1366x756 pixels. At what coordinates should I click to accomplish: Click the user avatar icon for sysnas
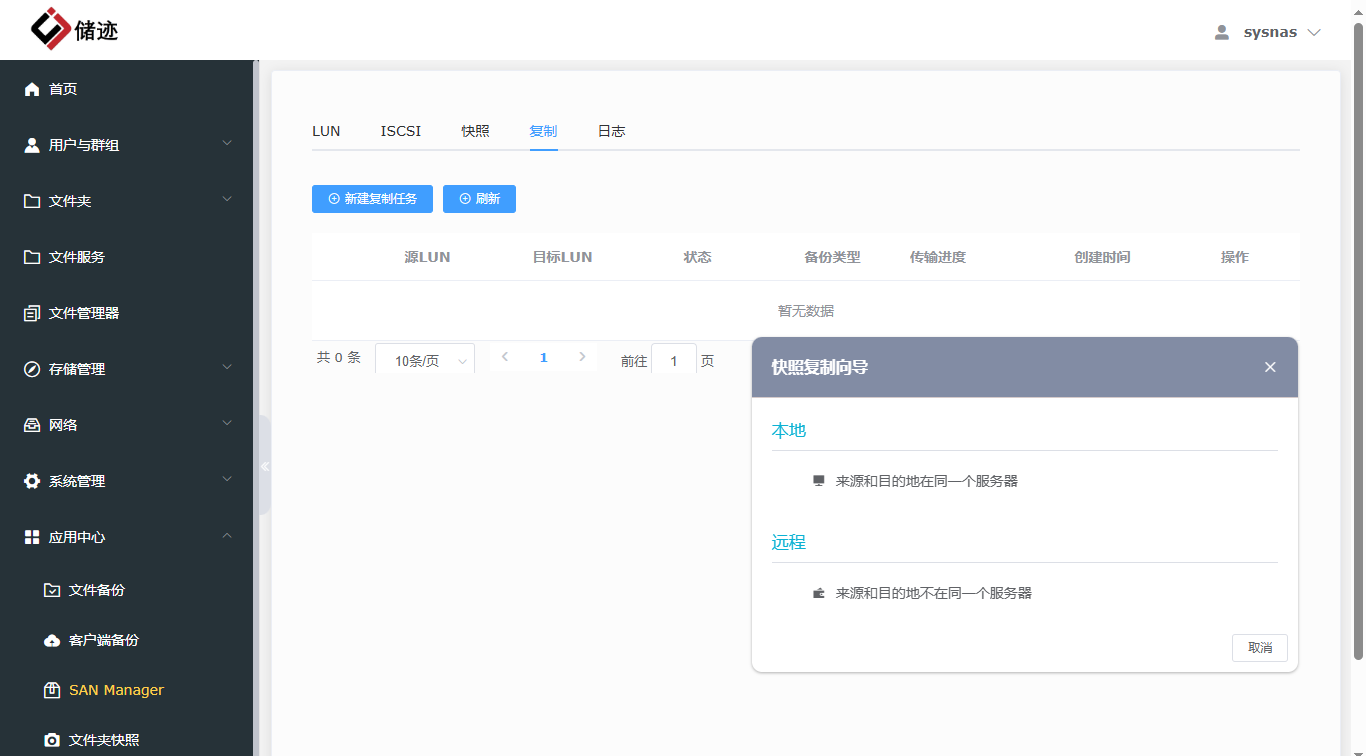(x=1221, y=31)
